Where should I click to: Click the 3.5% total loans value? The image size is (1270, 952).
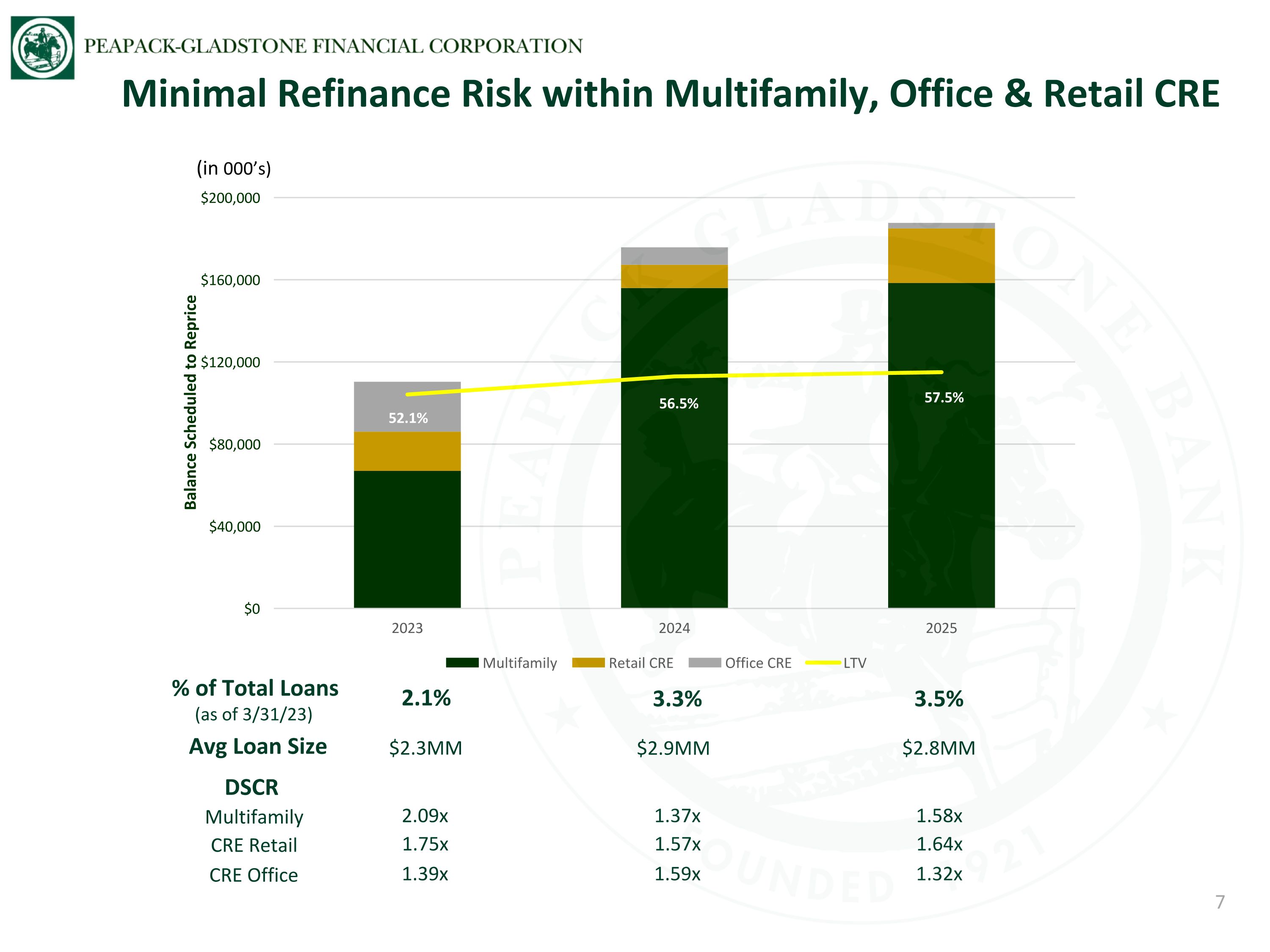(939, 699)
